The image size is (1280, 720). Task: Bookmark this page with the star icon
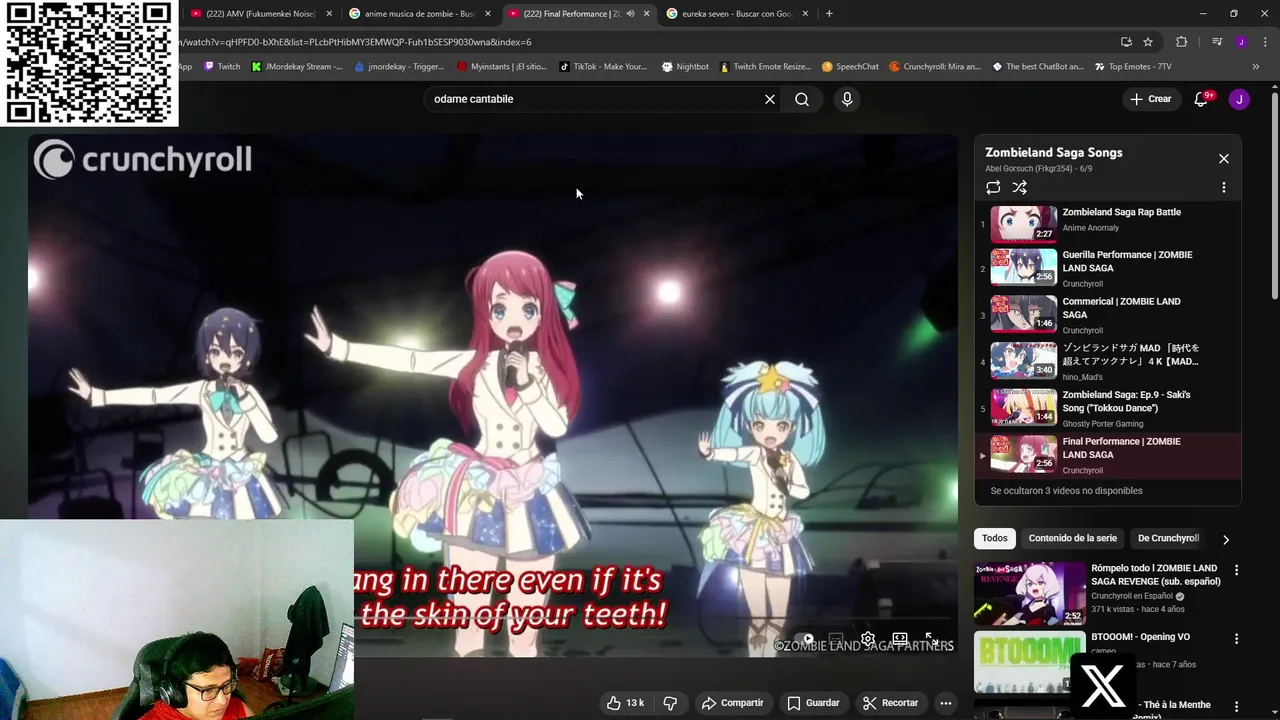[x=1148, y=42]
